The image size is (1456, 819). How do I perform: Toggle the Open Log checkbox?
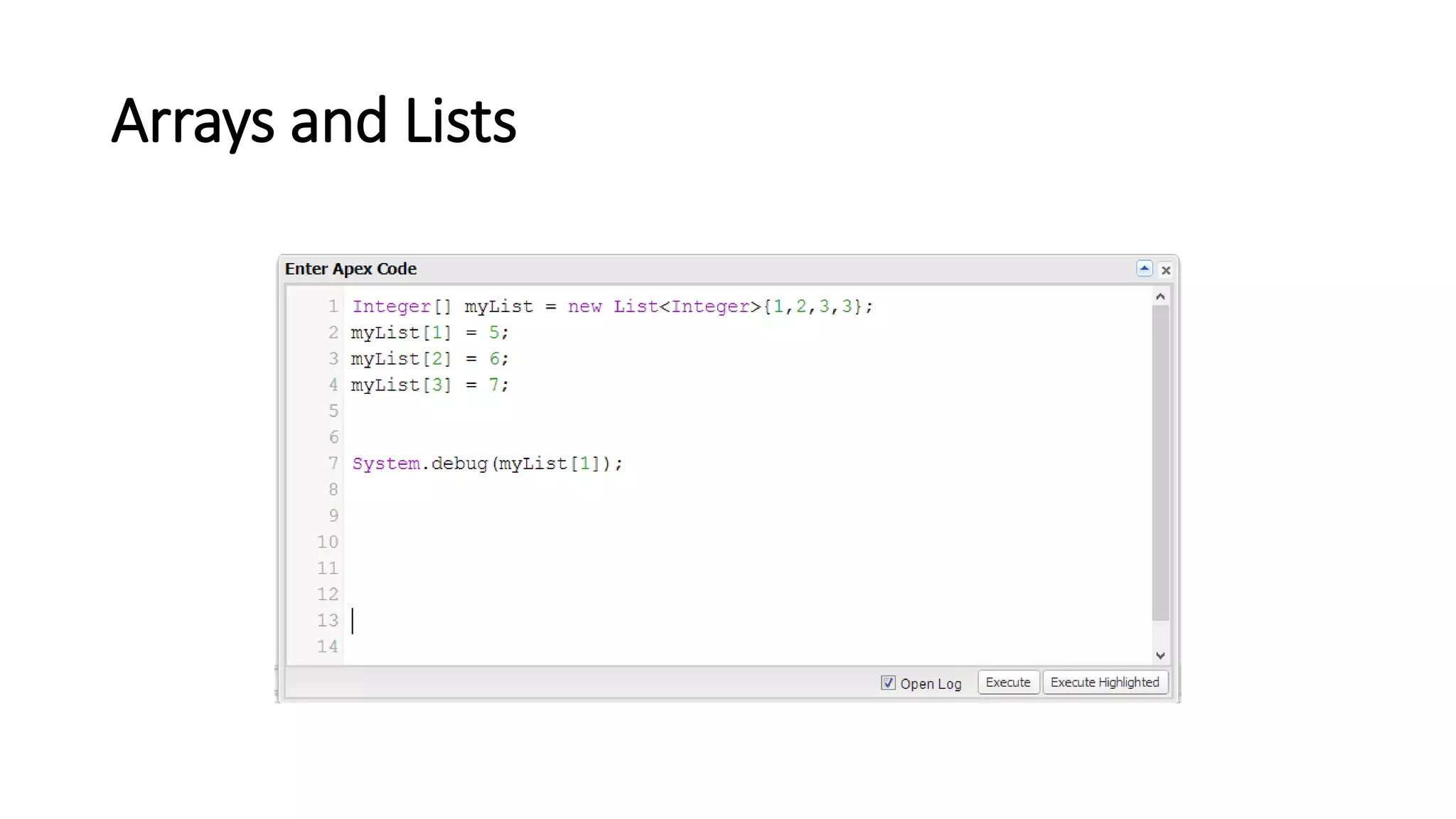pyautogui.click(x=888, y=682)
